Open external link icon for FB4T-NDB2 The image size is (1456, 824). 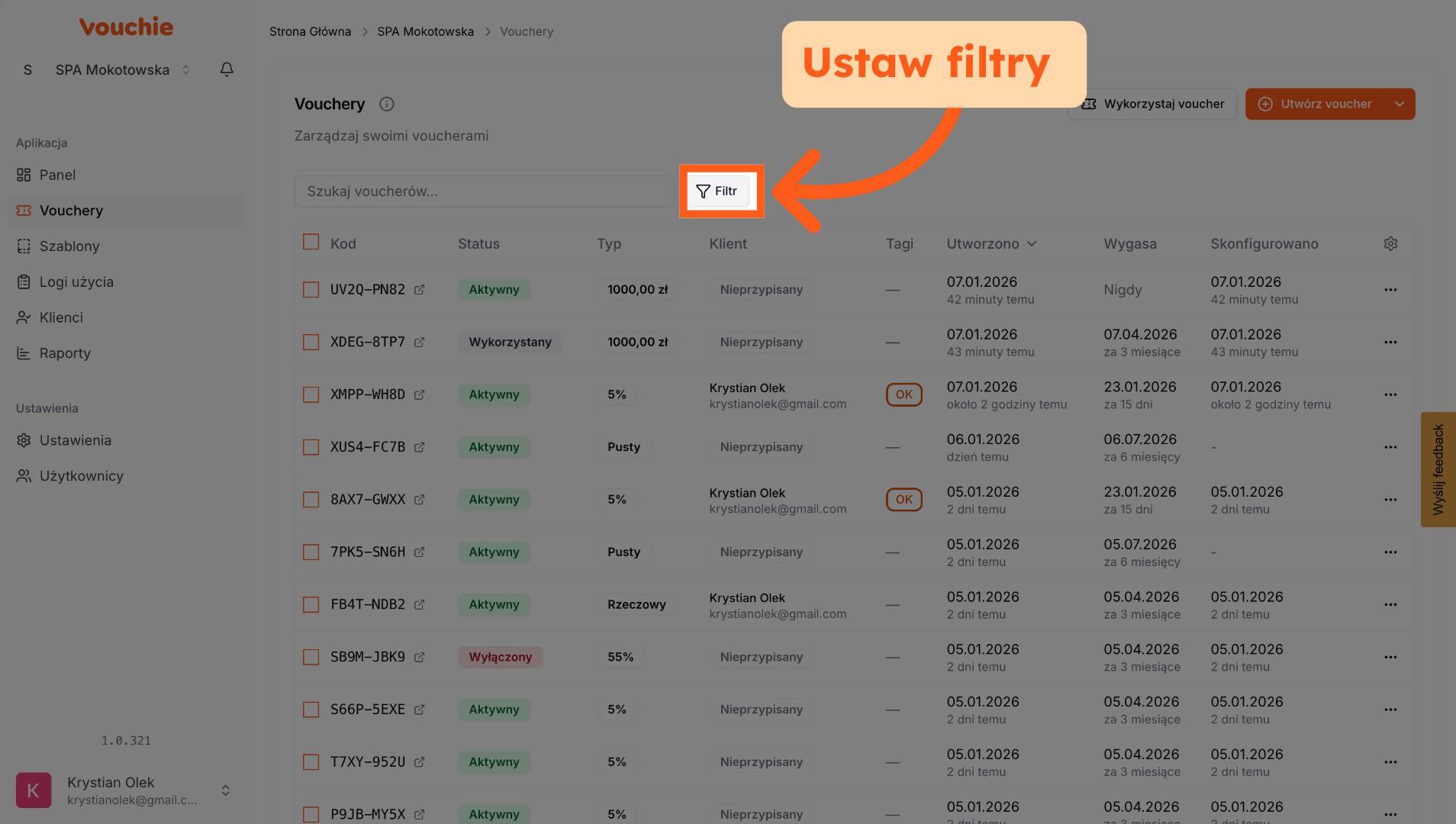[x=419, y=605]
